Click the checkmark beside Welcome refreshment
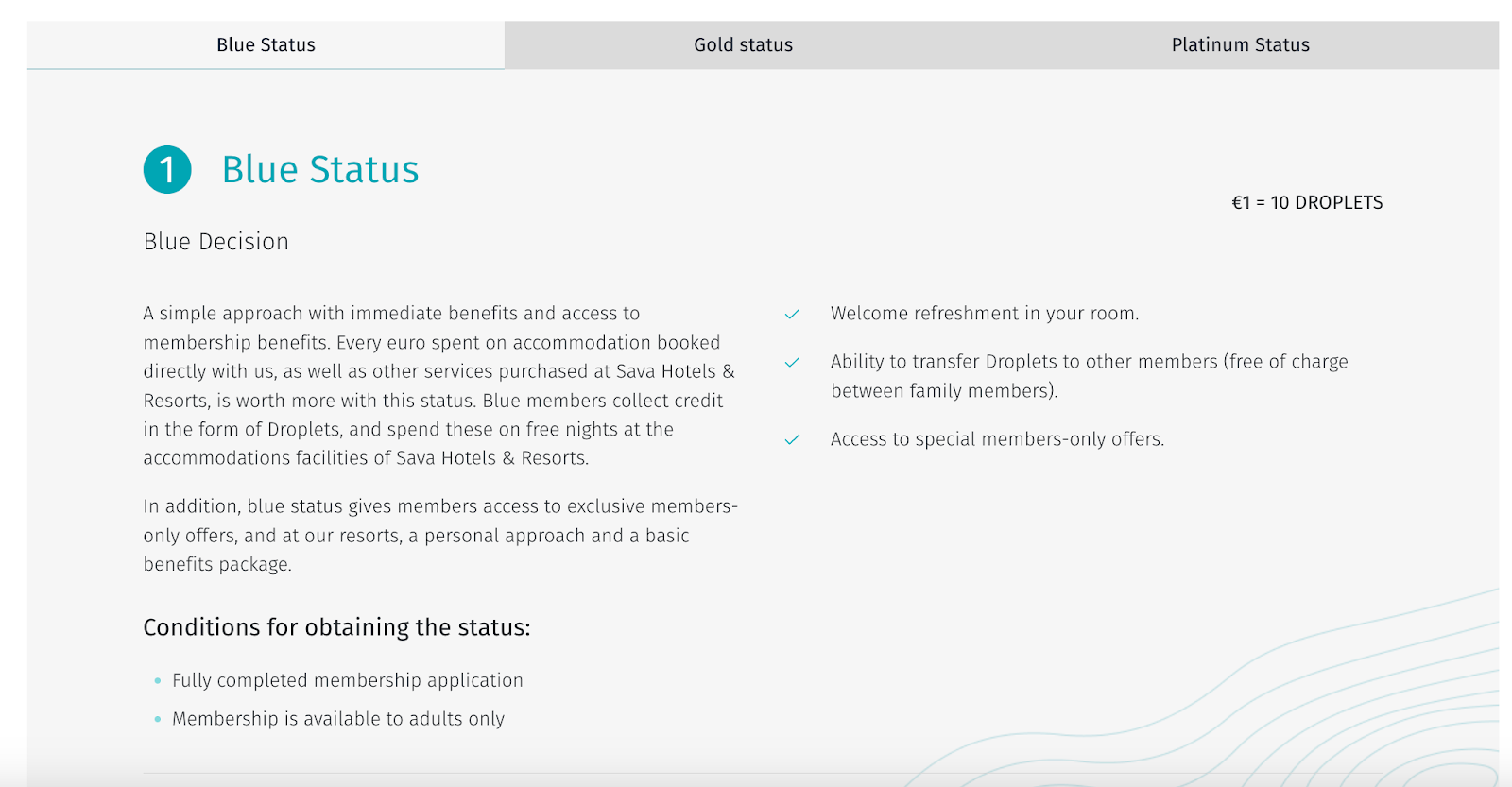The width and height of the screenshot is (1512, 787). tap(792, 315)
